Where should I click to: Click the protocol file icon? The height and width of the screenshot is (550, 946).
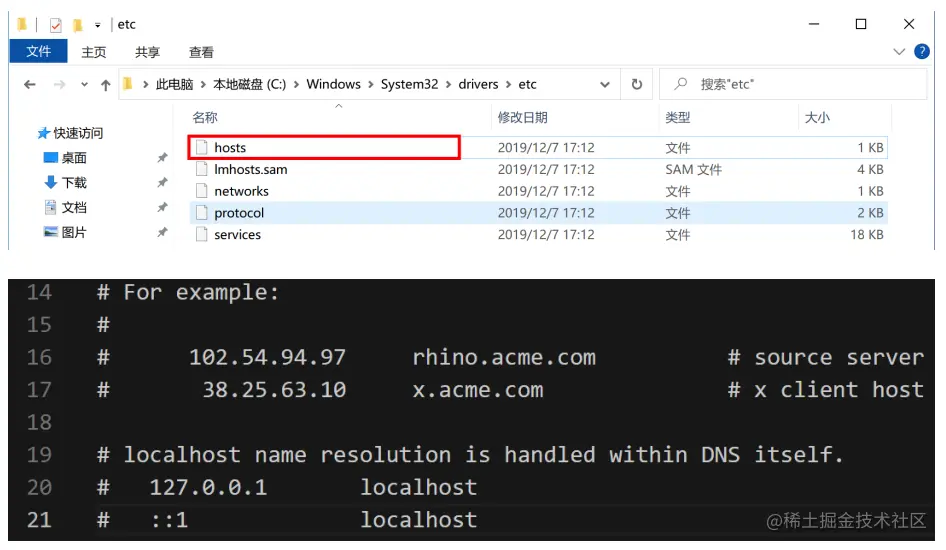point(202,213)
